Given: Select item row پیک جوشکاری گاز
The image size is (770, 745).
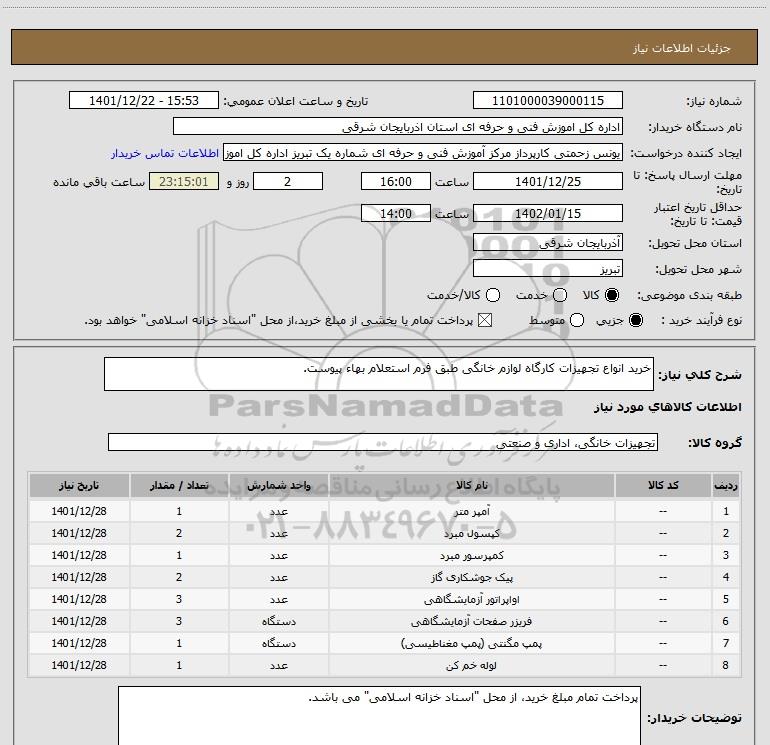Looking at the screenshot, I should tap(385, 578).
